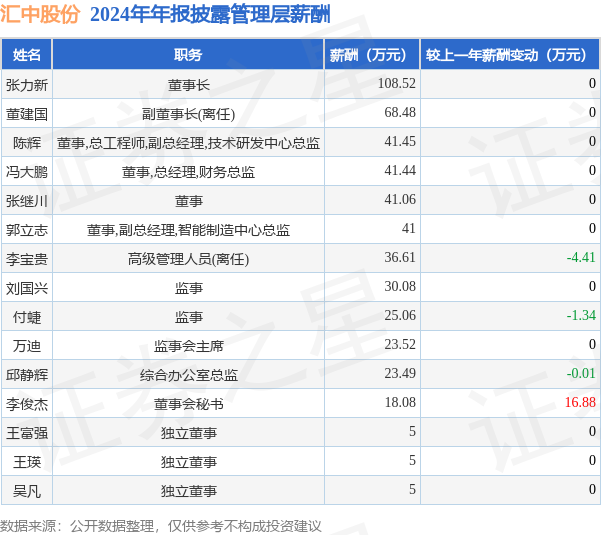Click the salary value 23.52
This screenshot has width=601, height=535.
pyautogui.click(x=400, y=344)
